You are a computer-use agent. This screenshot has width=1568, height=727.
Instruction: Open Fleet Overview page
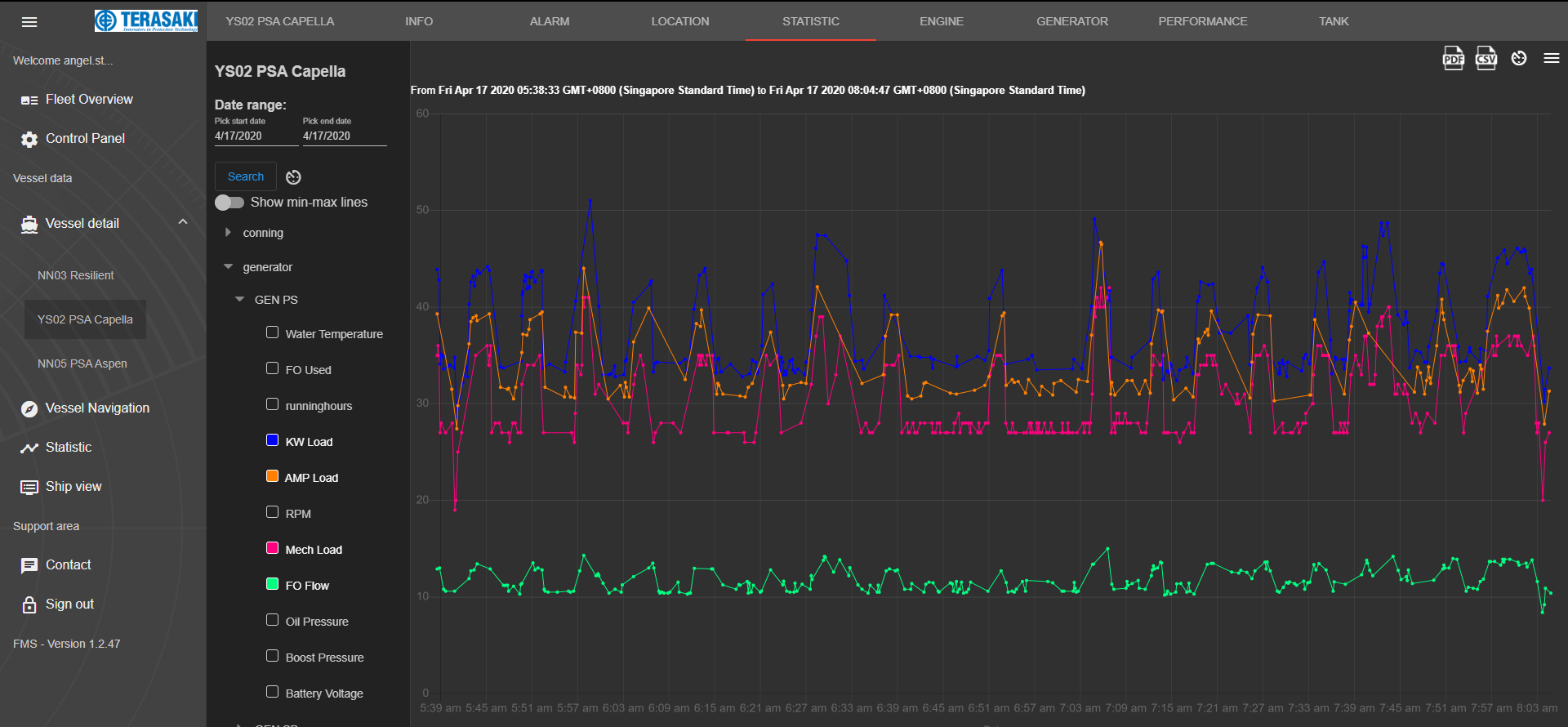89,100
